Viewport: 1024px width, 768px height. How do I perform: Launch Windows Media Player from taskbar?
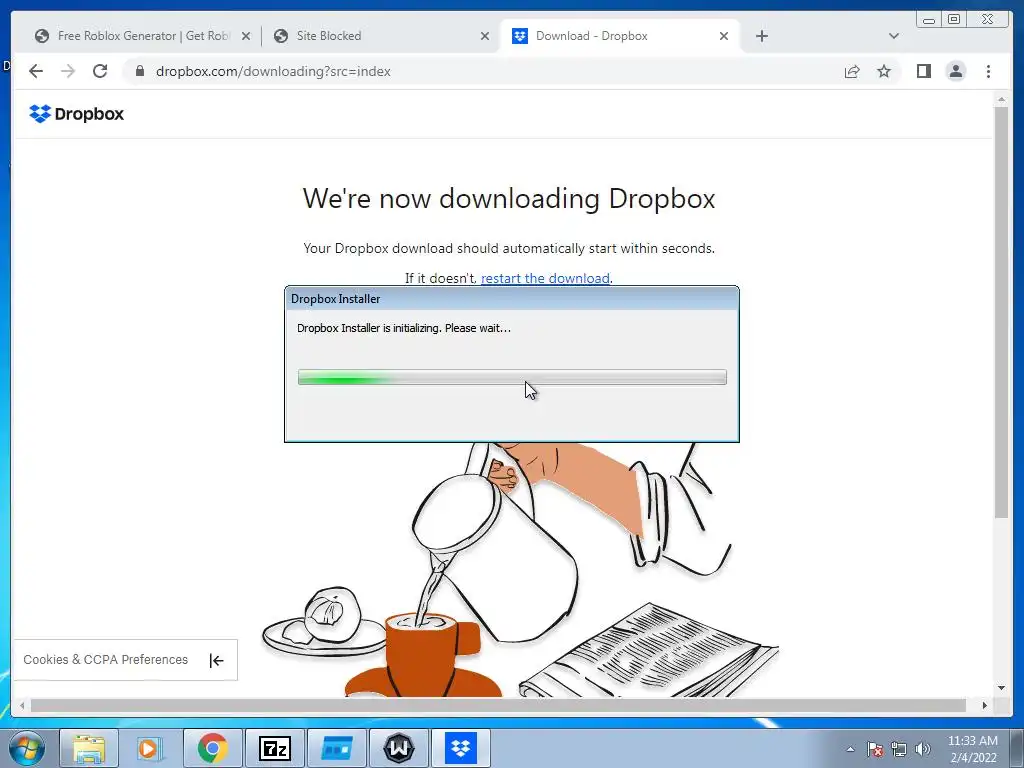[149, 748]
